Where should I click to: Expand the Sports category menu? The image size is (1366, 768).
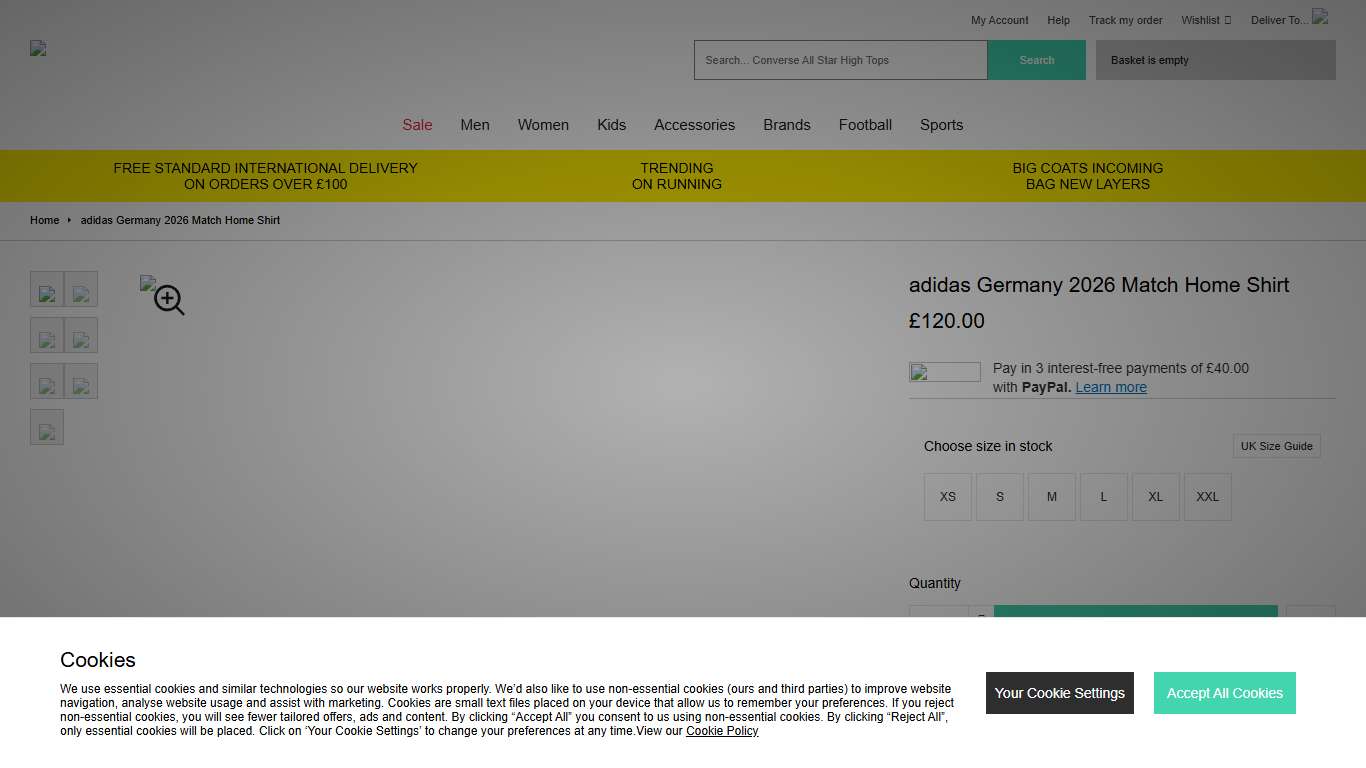pyautogui.click(x=941, y=125)
